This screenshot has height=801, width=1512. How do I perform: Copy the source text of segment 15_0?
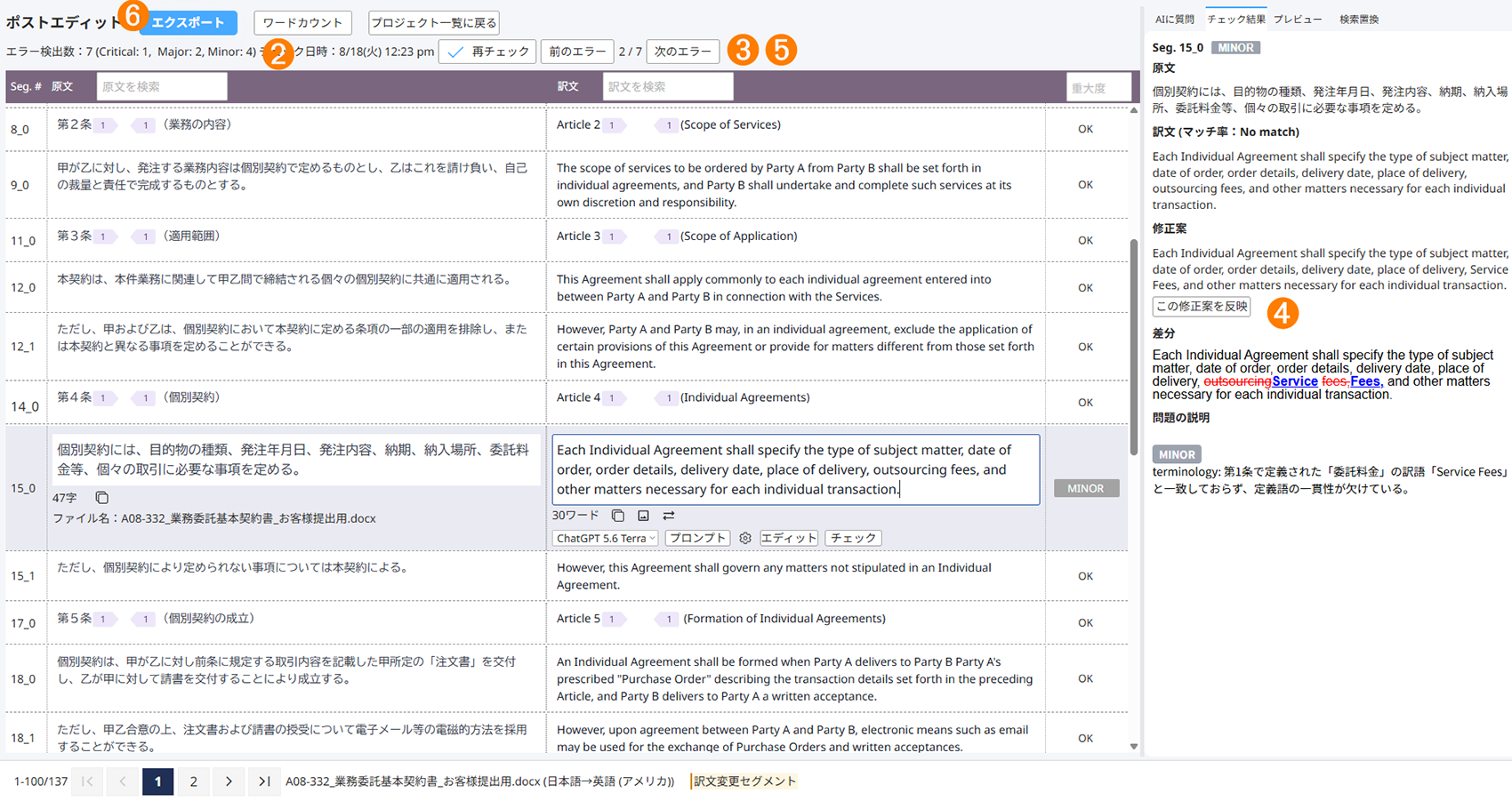pos(102,498)
